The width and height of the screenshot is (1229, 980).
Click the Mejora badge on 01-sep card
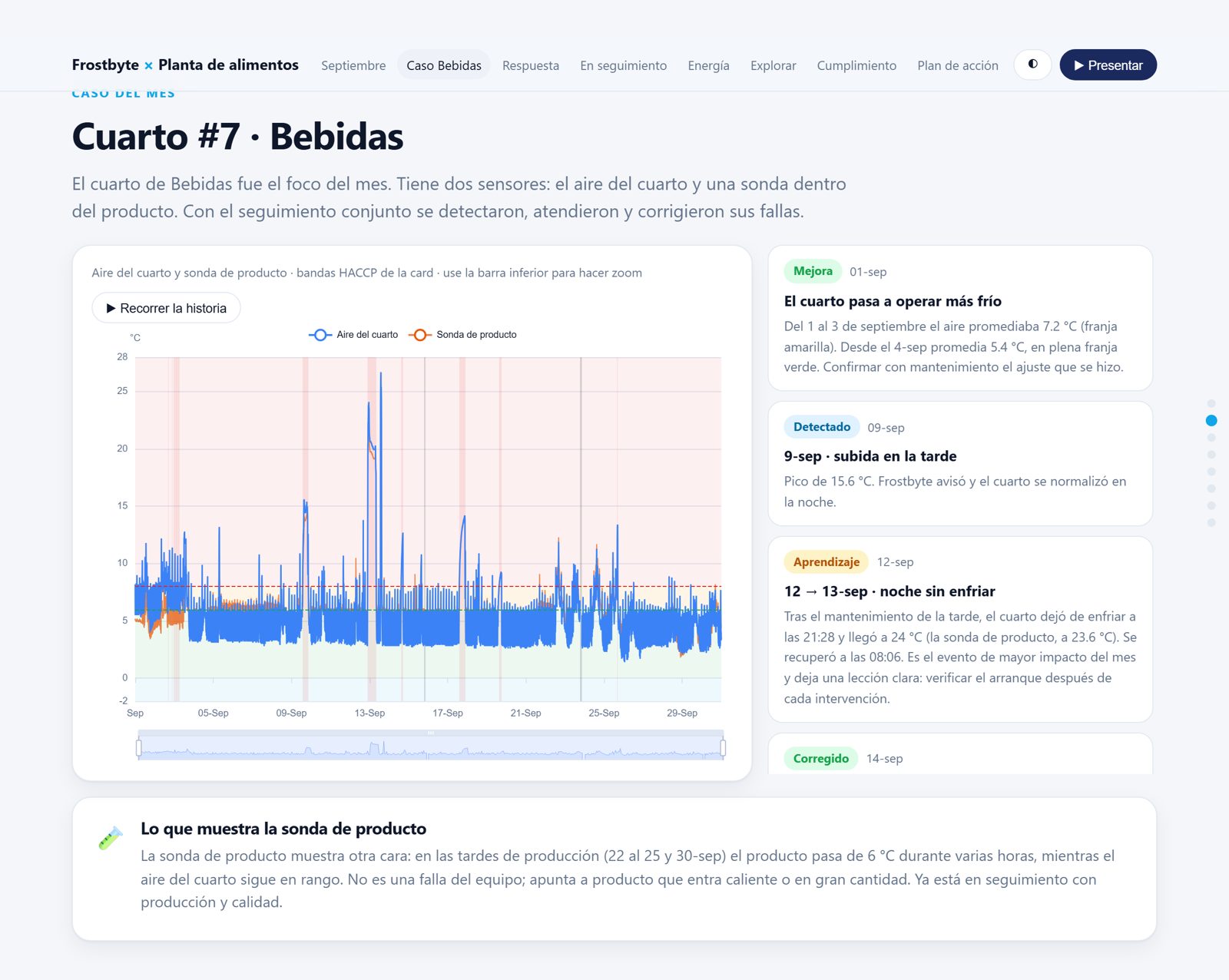click(813, 271)
